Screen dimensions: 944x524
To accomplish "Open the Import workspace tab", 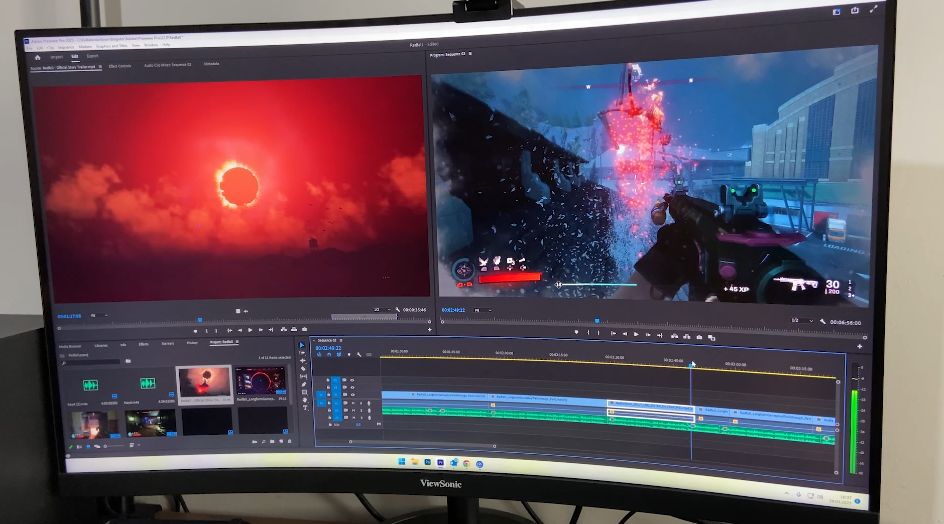I will pos(57,57).
